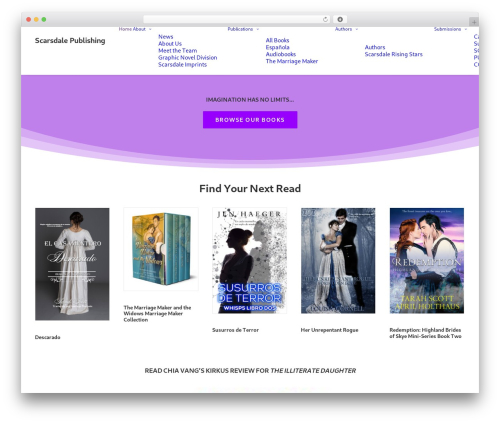Open Española submenu link
500x423 pixels.
coord(277,47)
